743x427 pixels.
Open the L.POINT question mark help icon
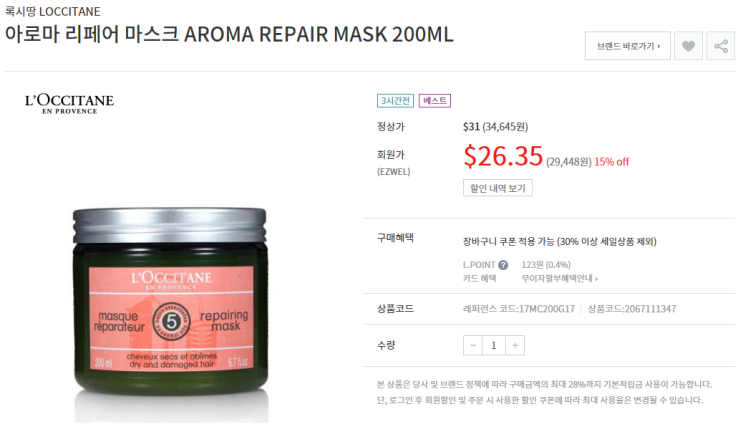[x=503, y=265]
